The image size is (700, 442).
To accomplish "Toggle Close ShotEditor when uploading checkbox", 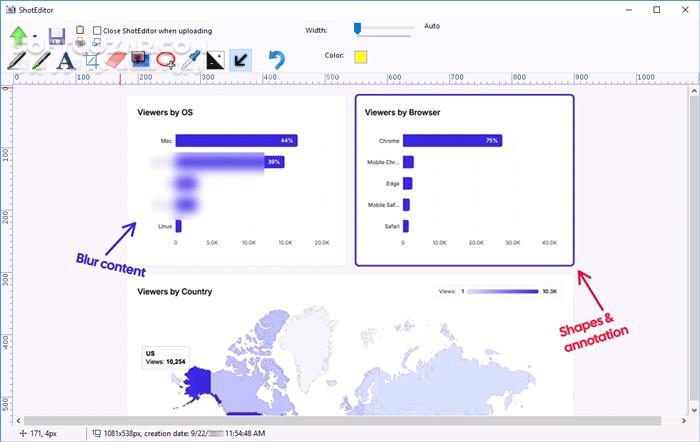I will point(97,31).
